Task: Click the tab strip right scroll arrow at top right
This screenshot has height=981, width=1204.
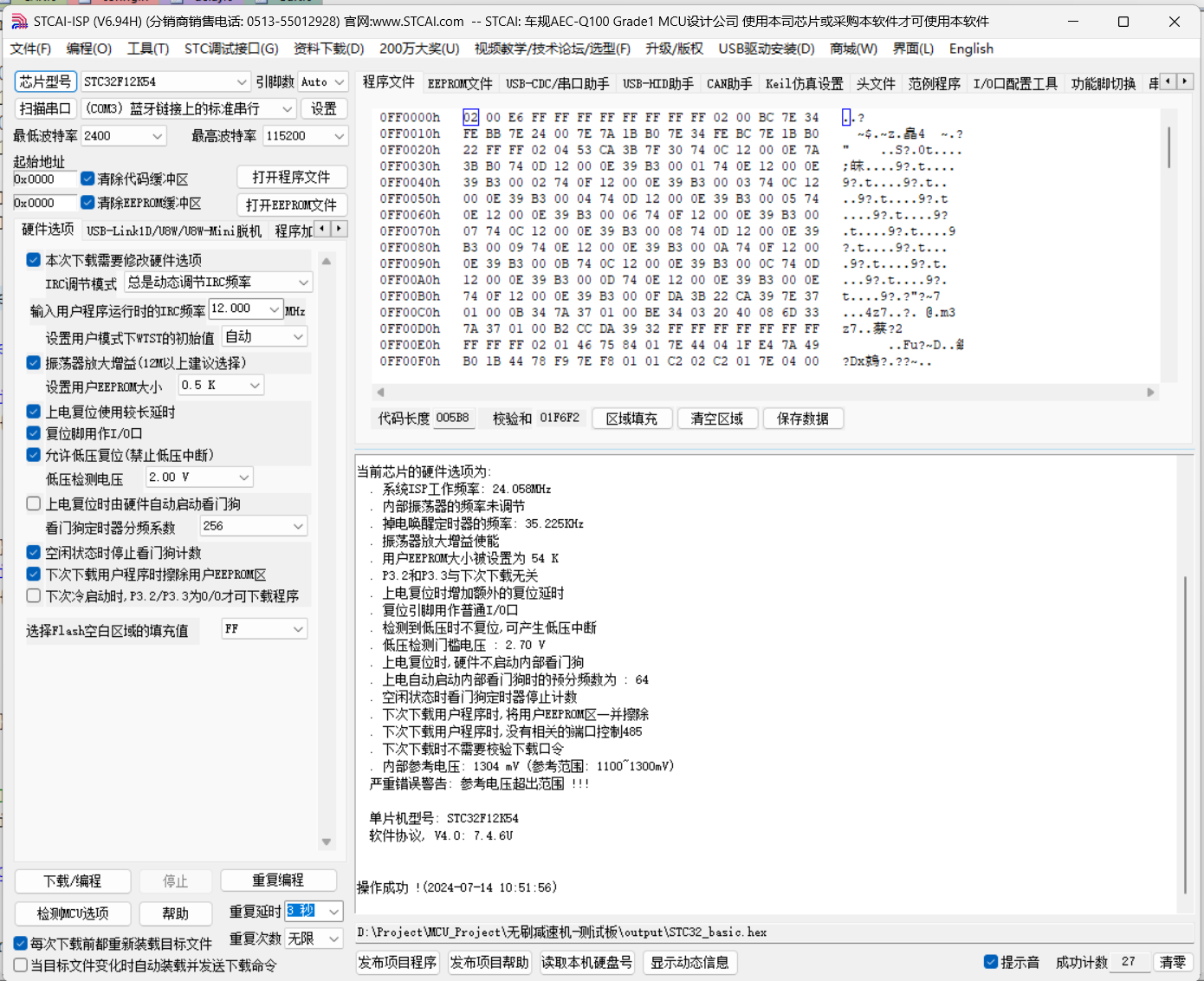Action: point(1185,81)
